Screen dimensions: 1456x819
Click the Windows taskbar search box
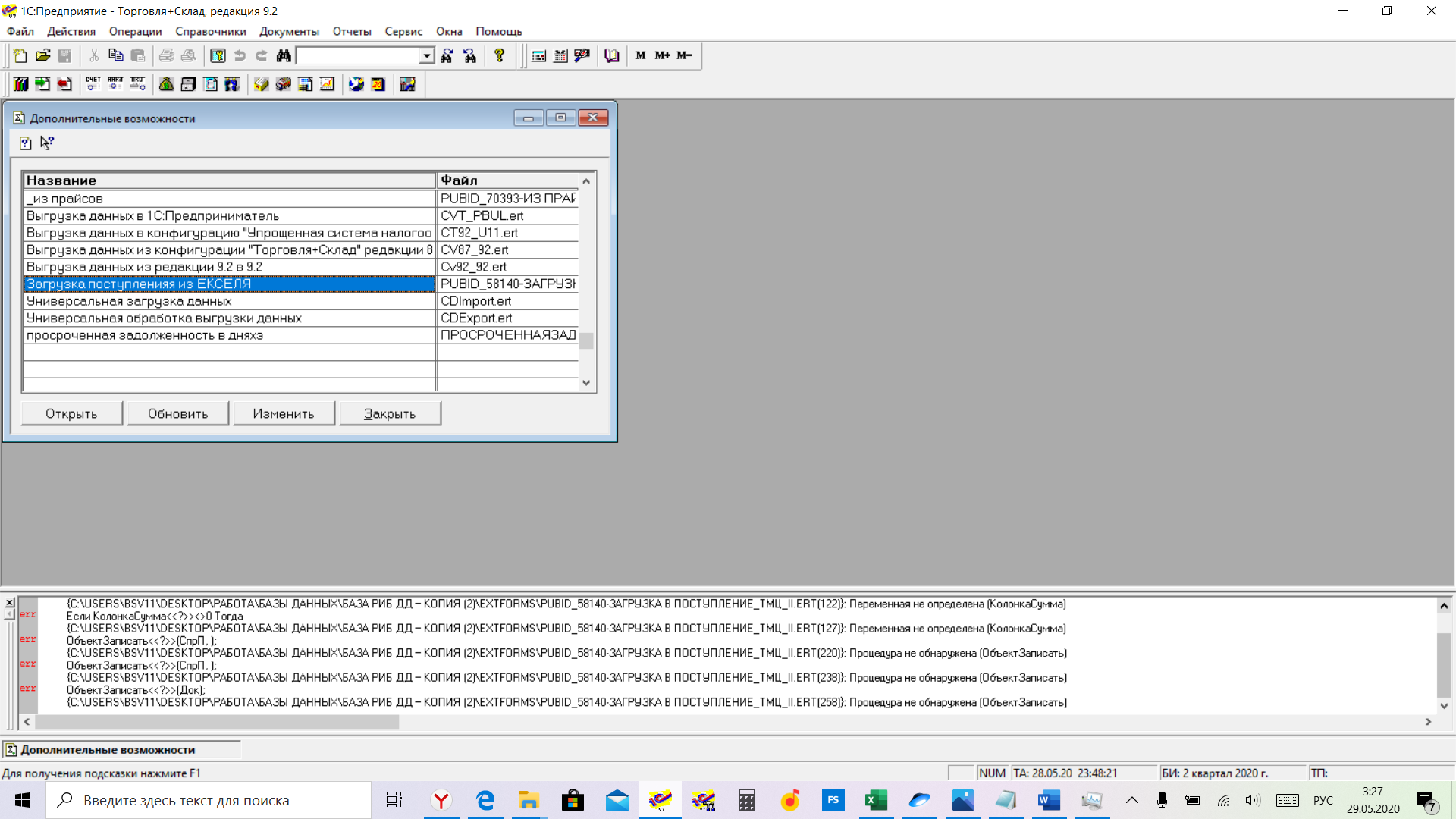click(x=209, y=800)
